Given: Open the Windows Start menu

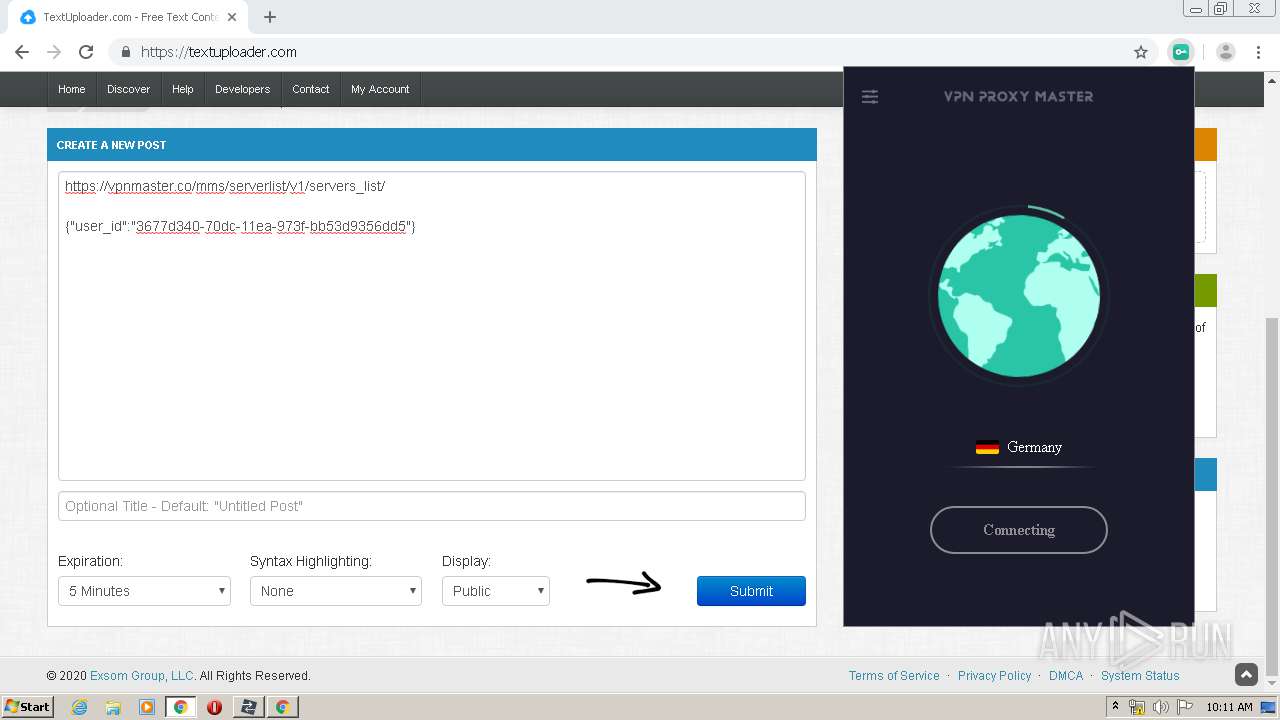Looking at the screenshot, I should [27, 707].
